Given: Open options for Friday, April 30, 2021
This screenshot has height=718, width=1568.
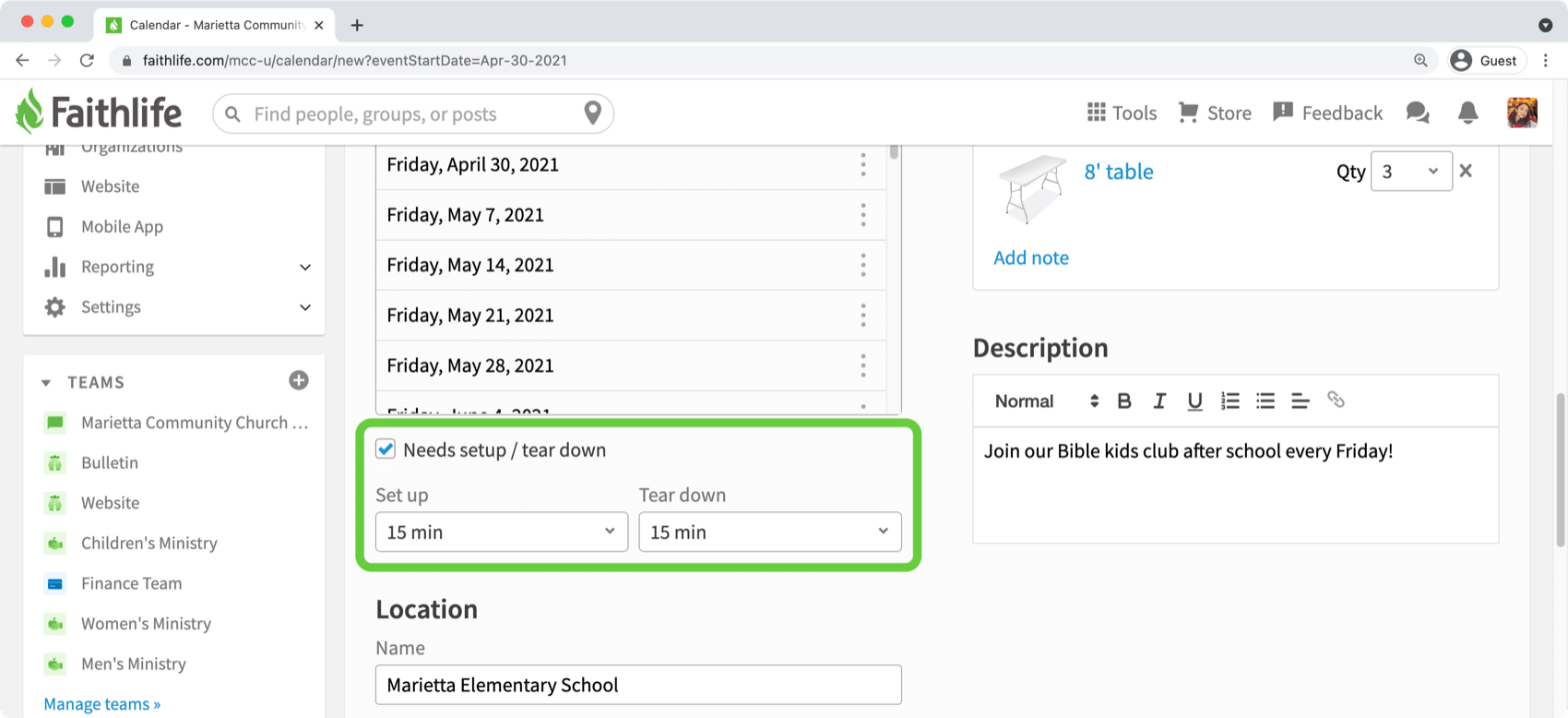Looking at the screenshot, I should click(x=863, y=165).
